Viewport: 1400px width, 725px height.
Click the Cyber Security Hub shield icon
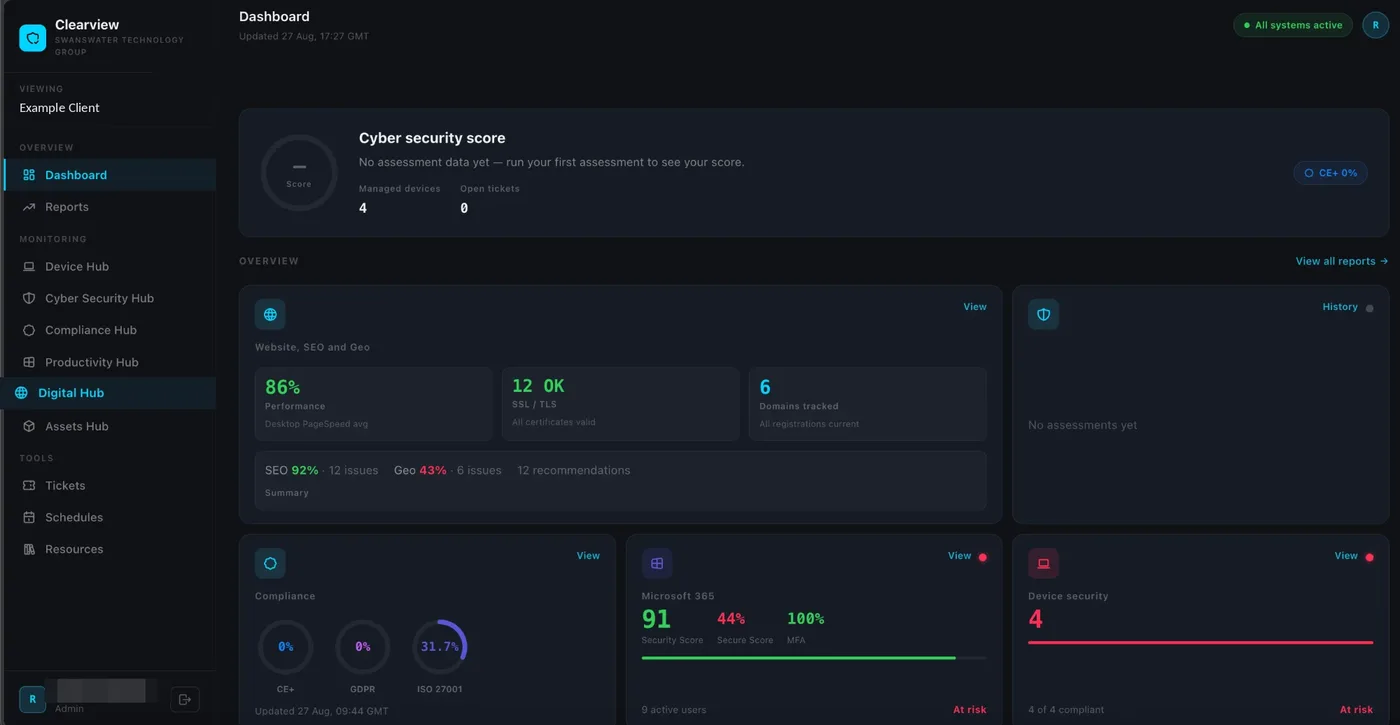click(29, 299)
